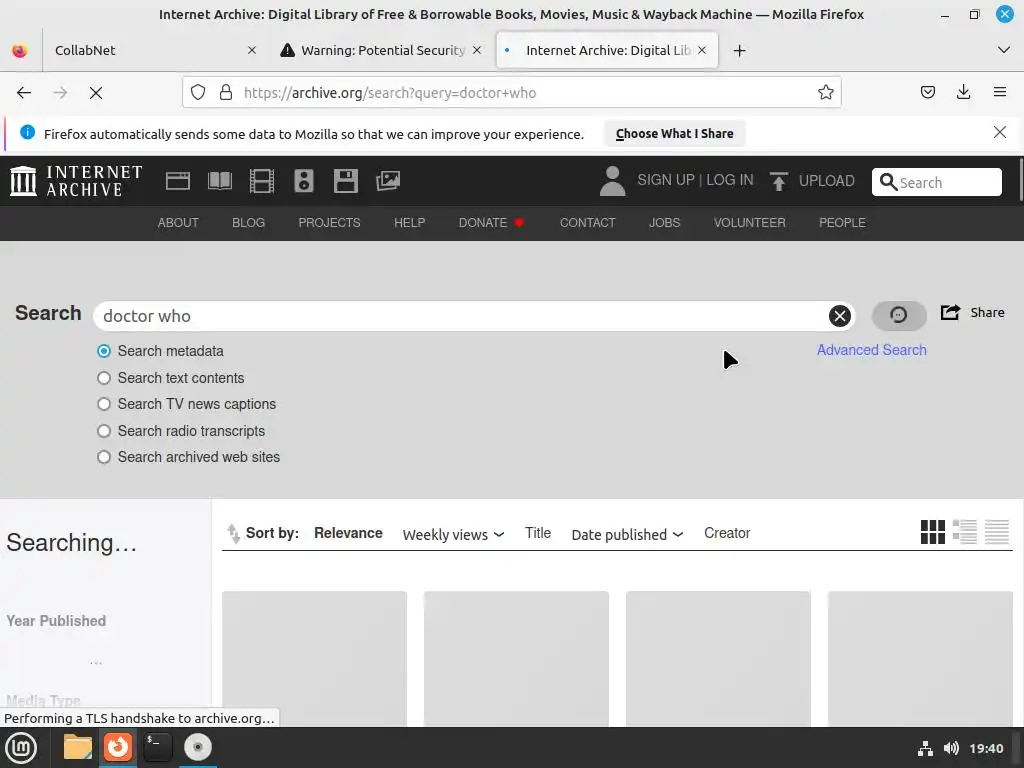The image size is (1024, 768).
Task: Clear the doctor who search query
Action: (x=840, y=316)
